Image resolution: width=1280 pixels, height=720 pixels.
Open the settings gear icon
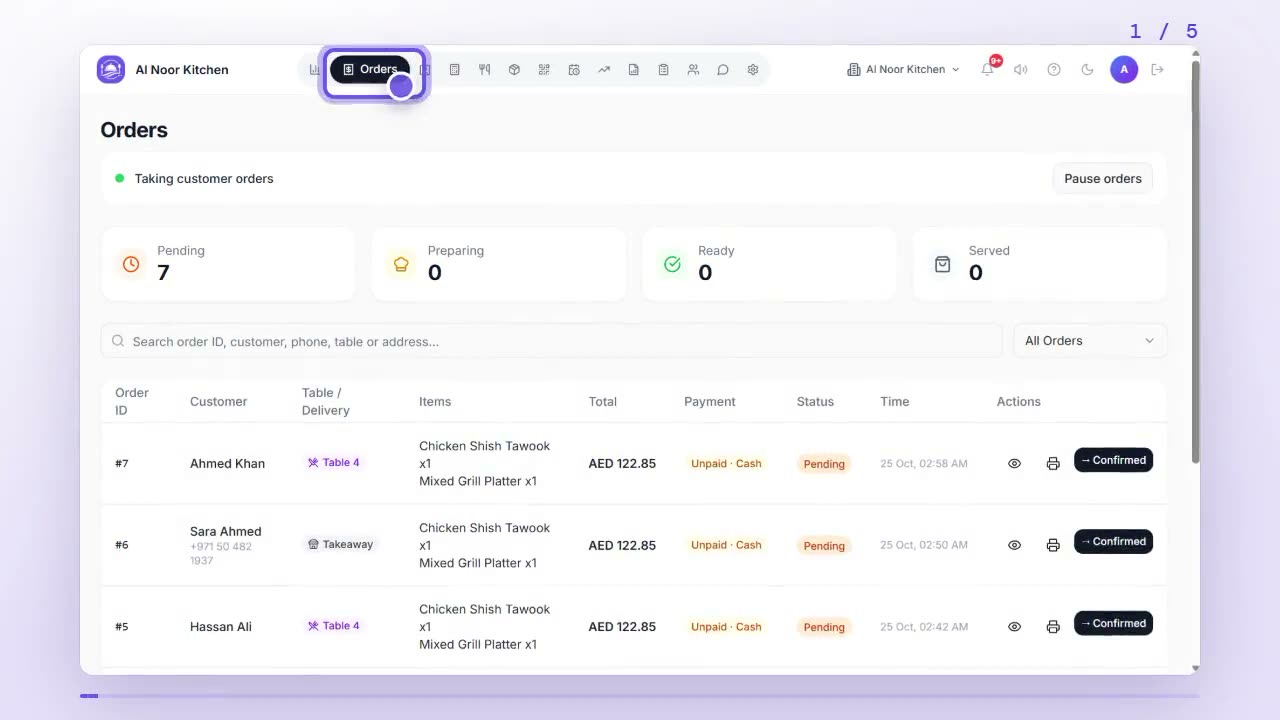(x=753, y=70)
